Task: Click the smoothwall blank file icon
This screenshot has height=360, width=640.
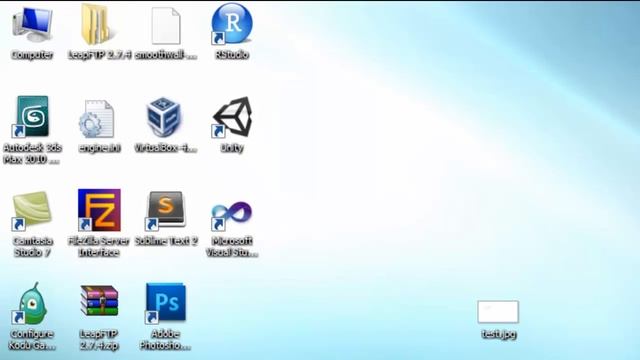Action: point(166,26)
